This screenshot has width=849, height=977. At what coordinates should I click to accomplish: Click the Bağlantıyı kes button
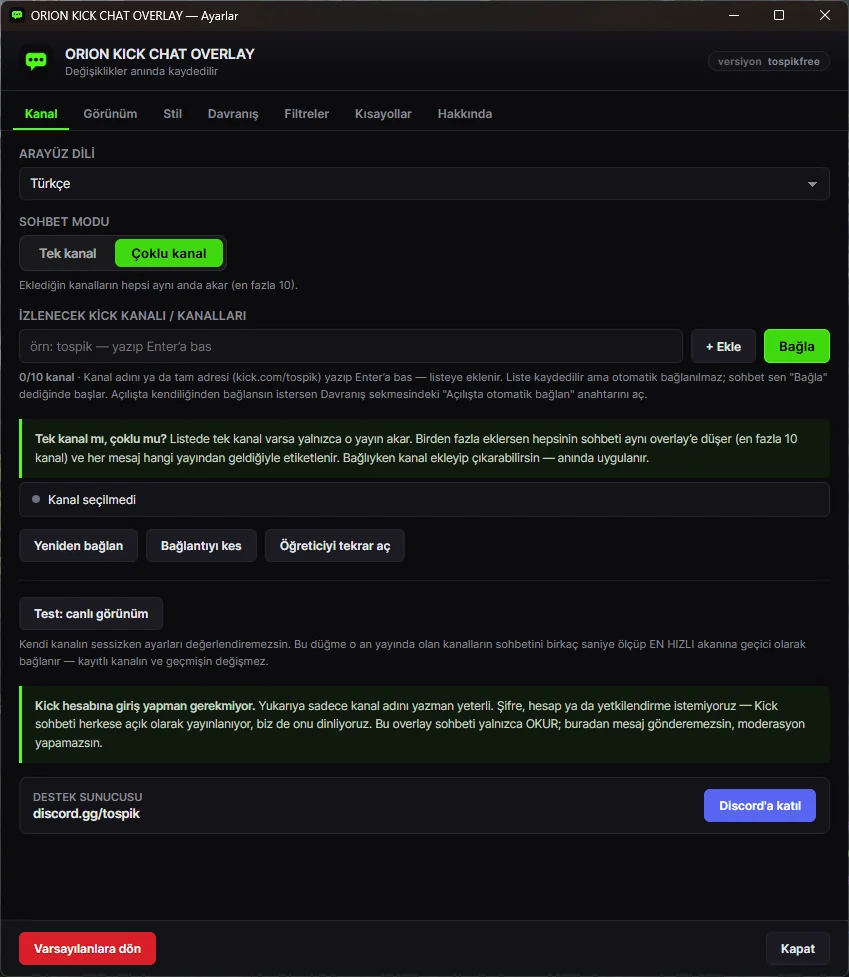[x=201, y=546]
